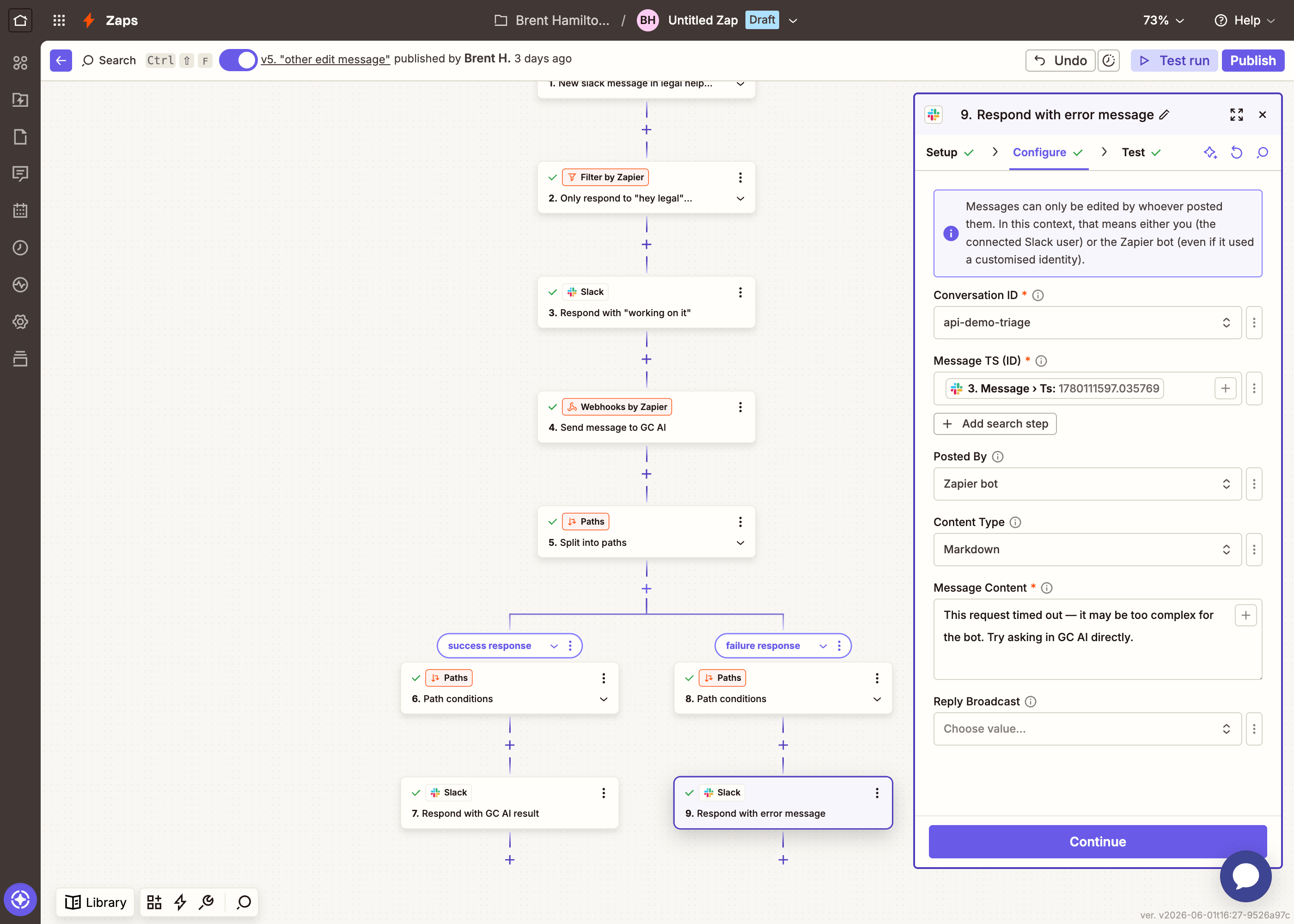Open the calendar grid icon in sidebar
This screenshot has height=924, width=1294.
[20, 210]
